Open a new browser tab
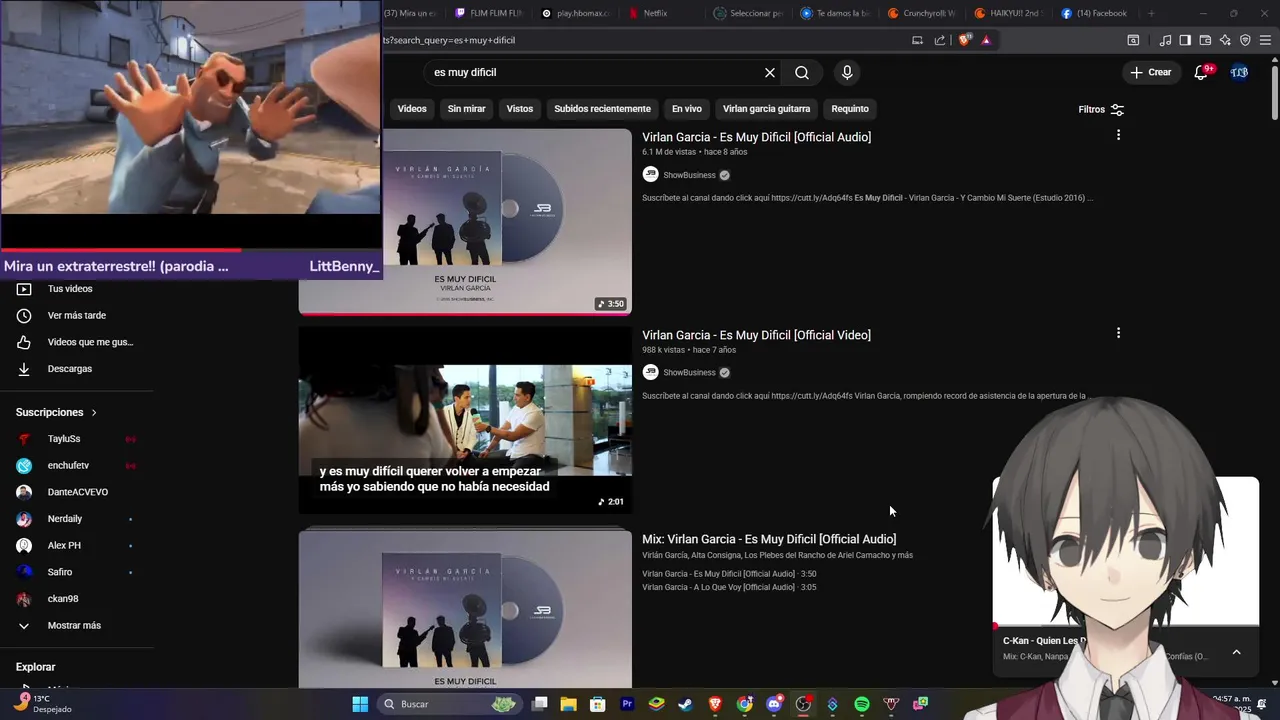 point(1151,13)
